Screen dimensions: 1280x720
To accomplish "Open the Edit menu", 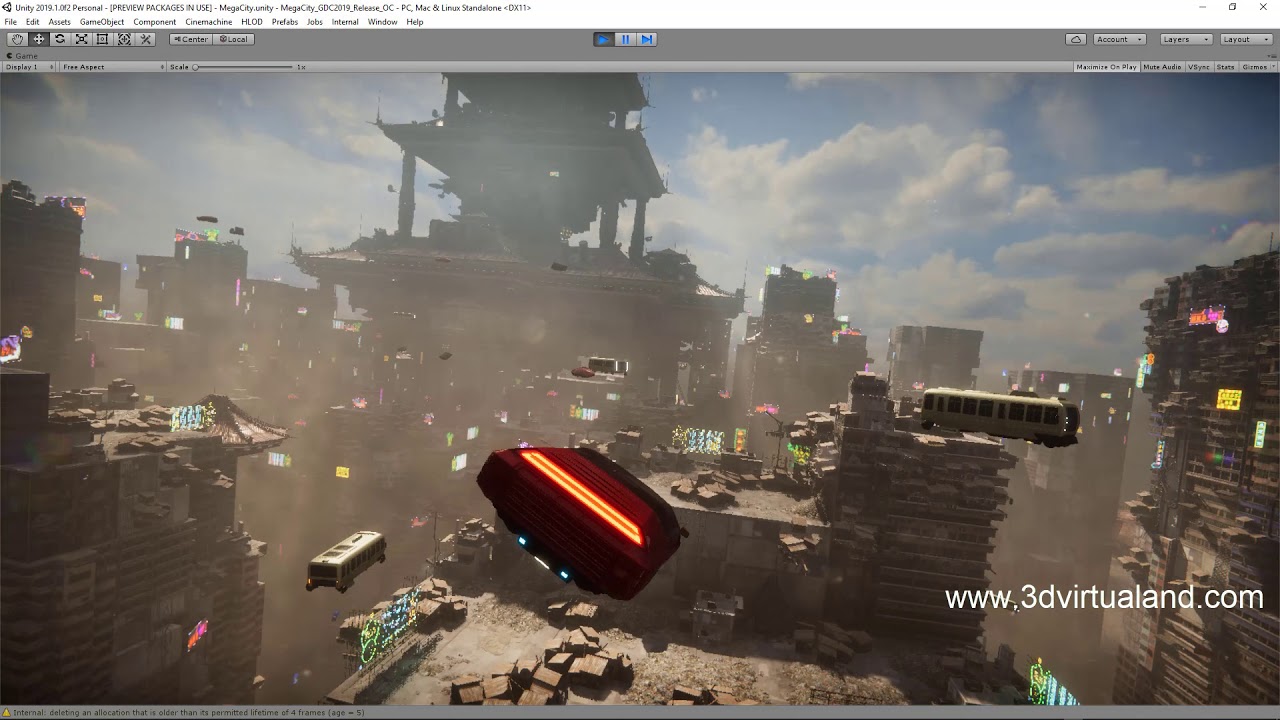I will pyautogui.click(x=33, y=22).
